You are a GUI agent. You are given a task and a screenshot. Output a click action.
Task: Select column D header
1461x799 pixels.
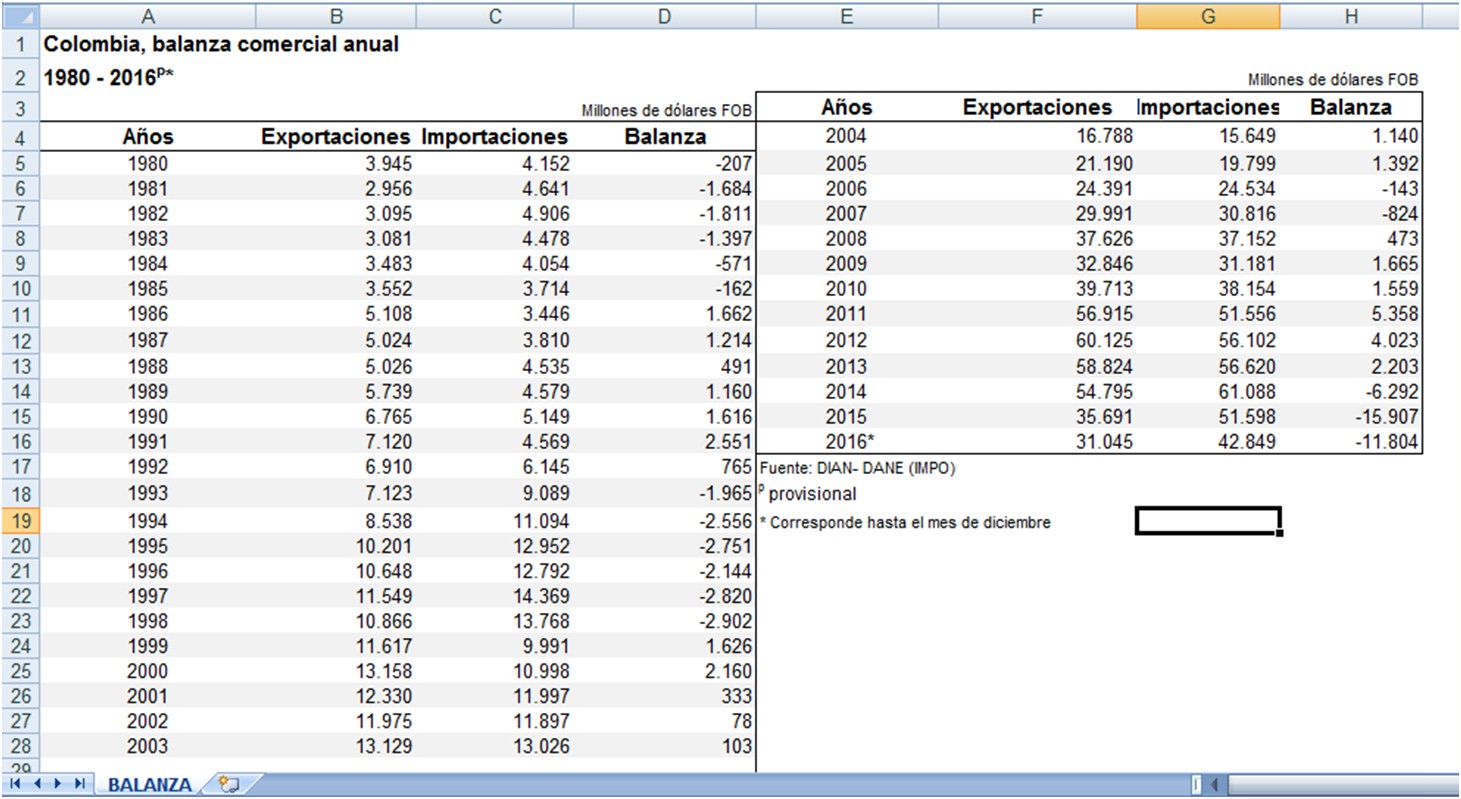(x=664, y=16)
